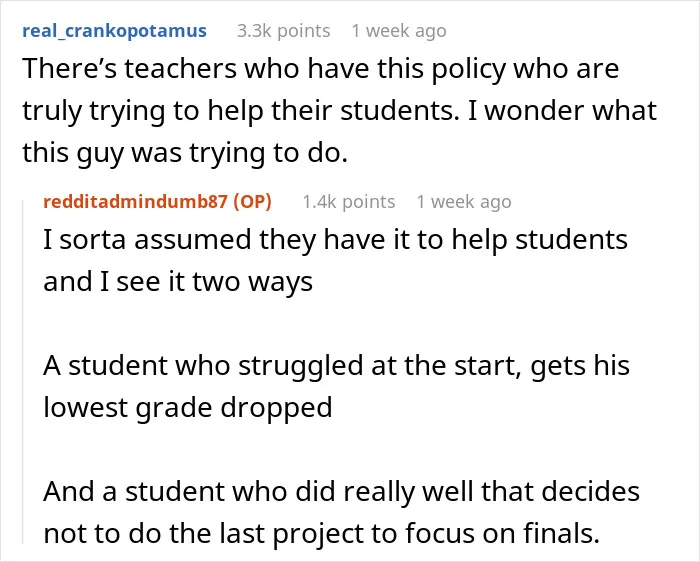The width and height of the screenshot is (700, 562).
Task: Click the 3.3k points score
Action: click(x=283, y=31)
